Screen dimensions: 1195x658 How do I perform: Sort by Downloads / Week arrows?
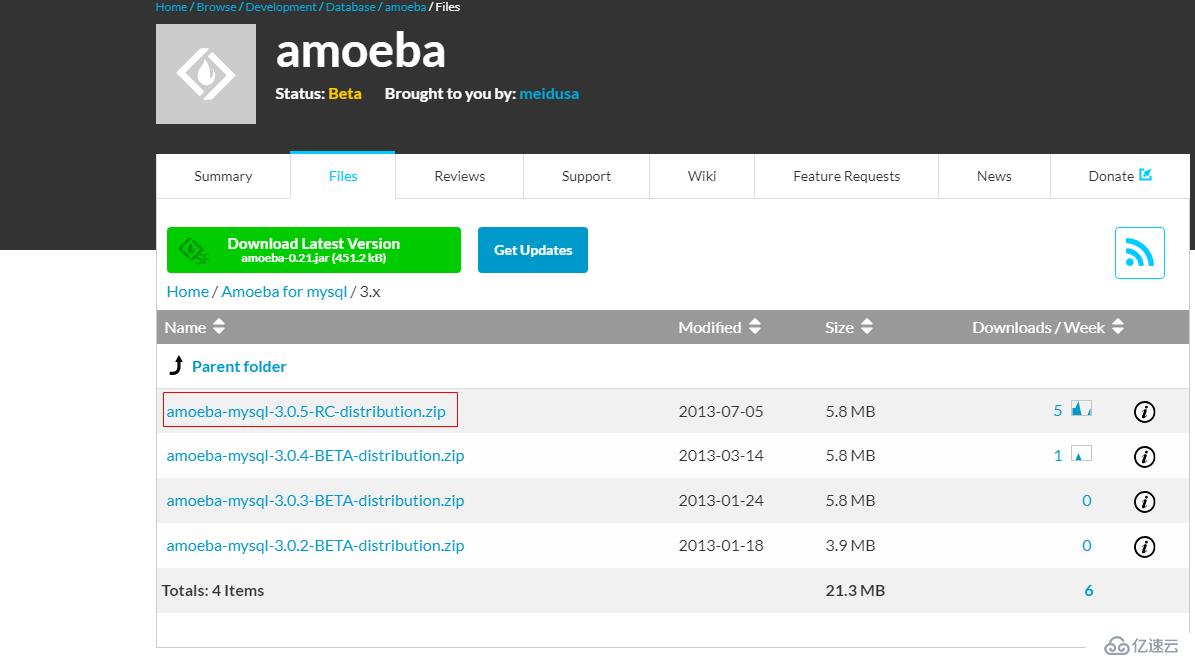[x=1118, y=327]
